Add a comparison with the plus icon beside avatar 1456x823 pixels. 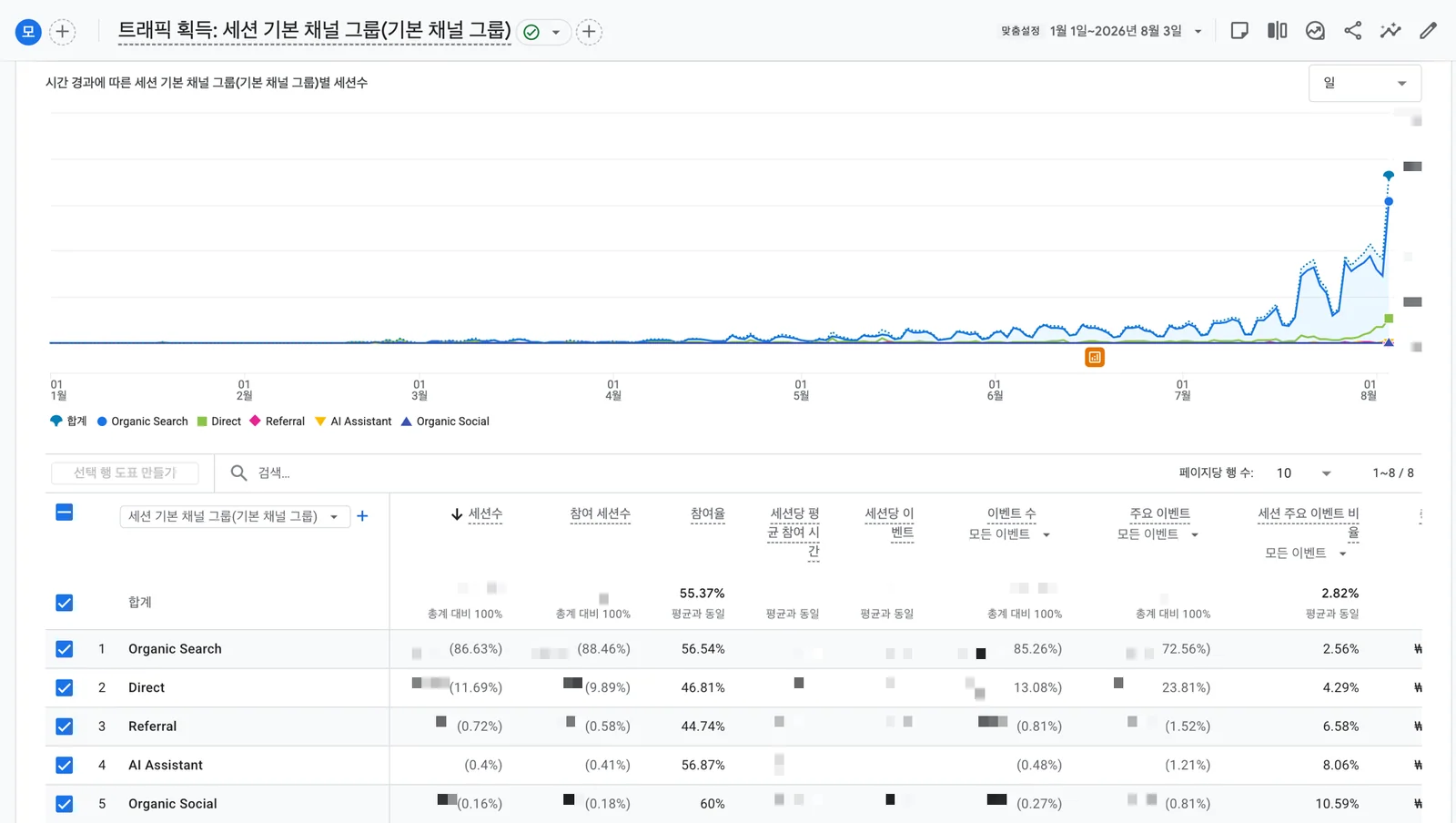point(62,32)
